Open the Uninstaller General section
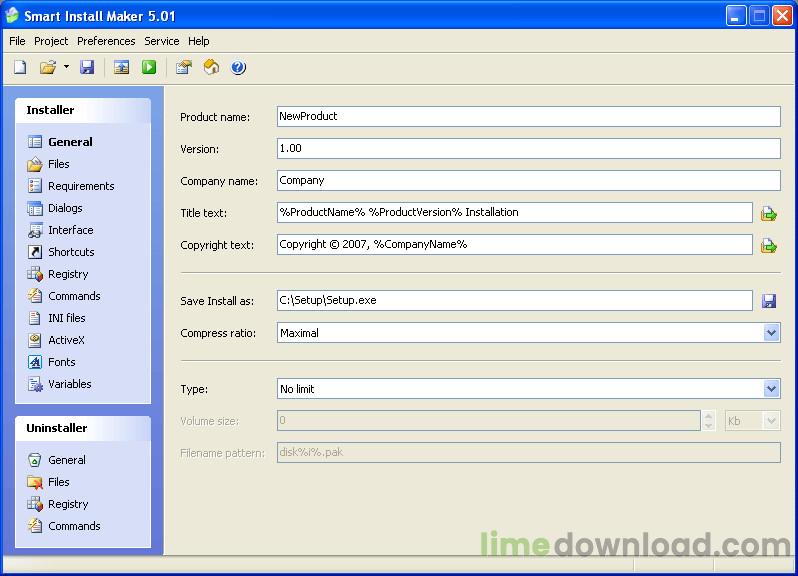Viewport: 798px width, 576px height. pyautogui.click(x=57, y=460)
